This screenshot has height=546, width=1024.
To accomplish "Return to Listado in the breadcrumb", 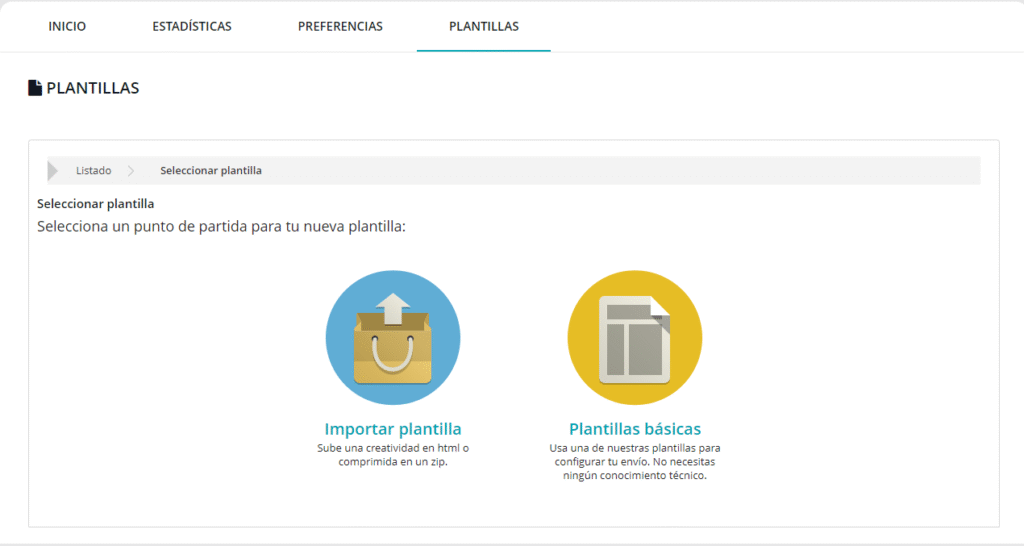I will pyautogui.click(x=94, y=171).
